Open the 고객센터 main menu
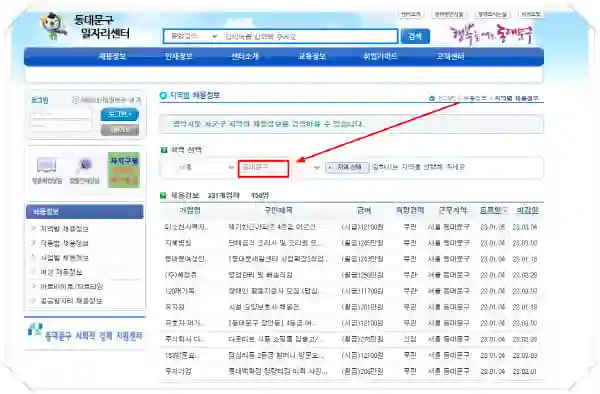 (450, 56)
